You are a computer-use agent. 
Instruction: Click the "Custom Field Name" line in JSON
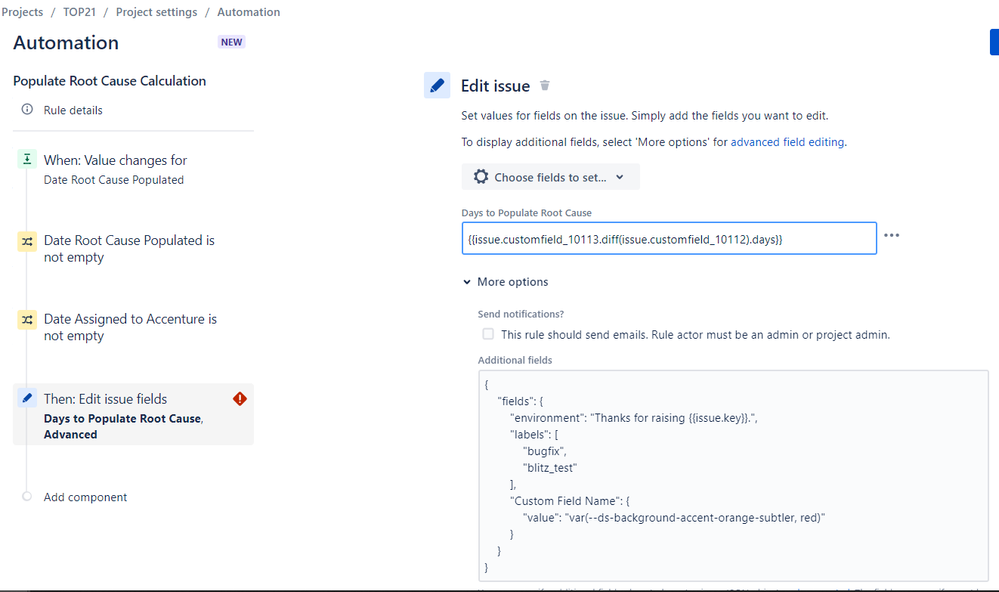[x=570, y=501]
